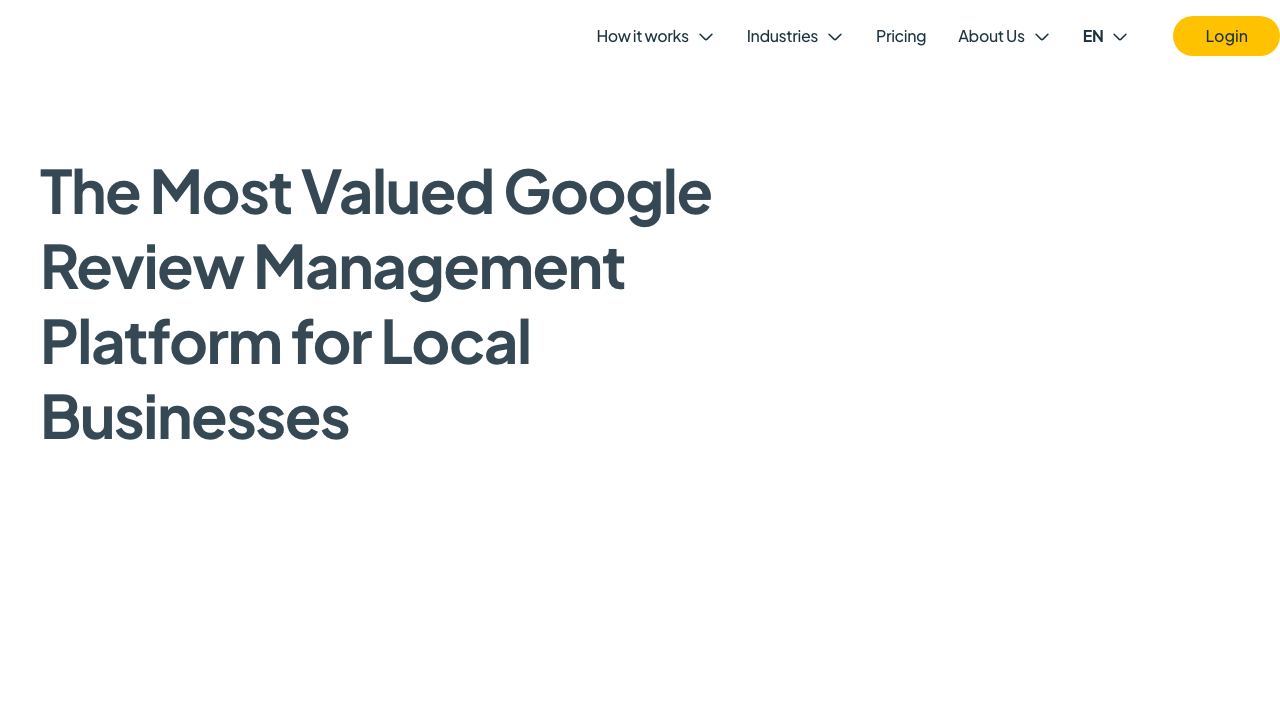Open the Industries menu
The height and width of the screenshot is (720, 1280).
(x=782, y=36)
